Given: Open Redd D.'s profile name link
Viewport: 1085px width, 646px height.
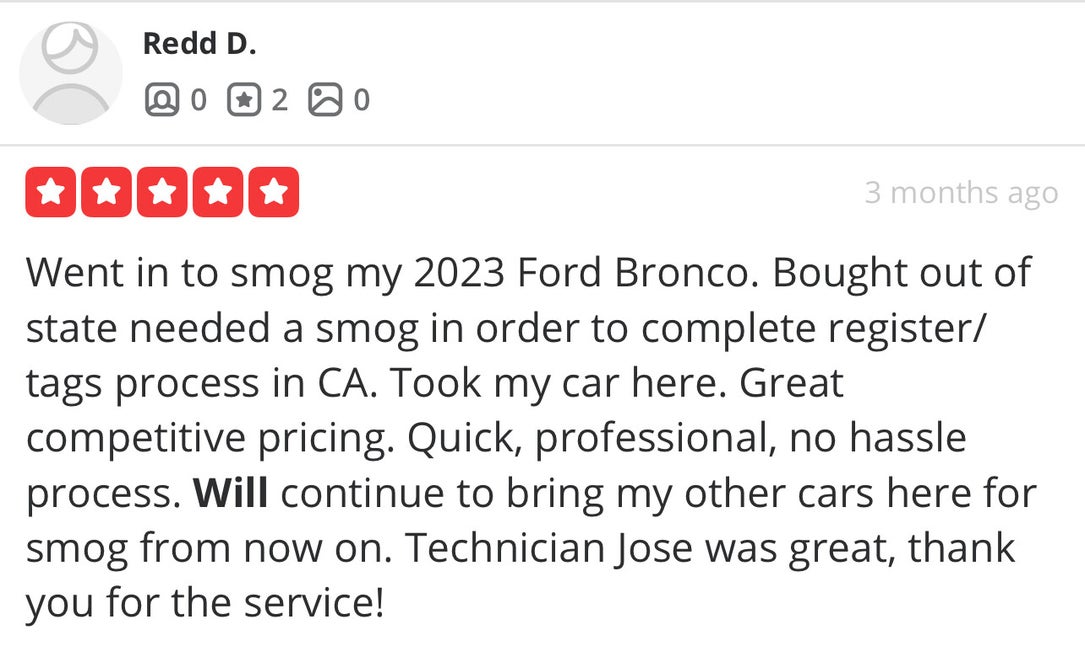Looking at the screenshot, I should pos(199,43).
